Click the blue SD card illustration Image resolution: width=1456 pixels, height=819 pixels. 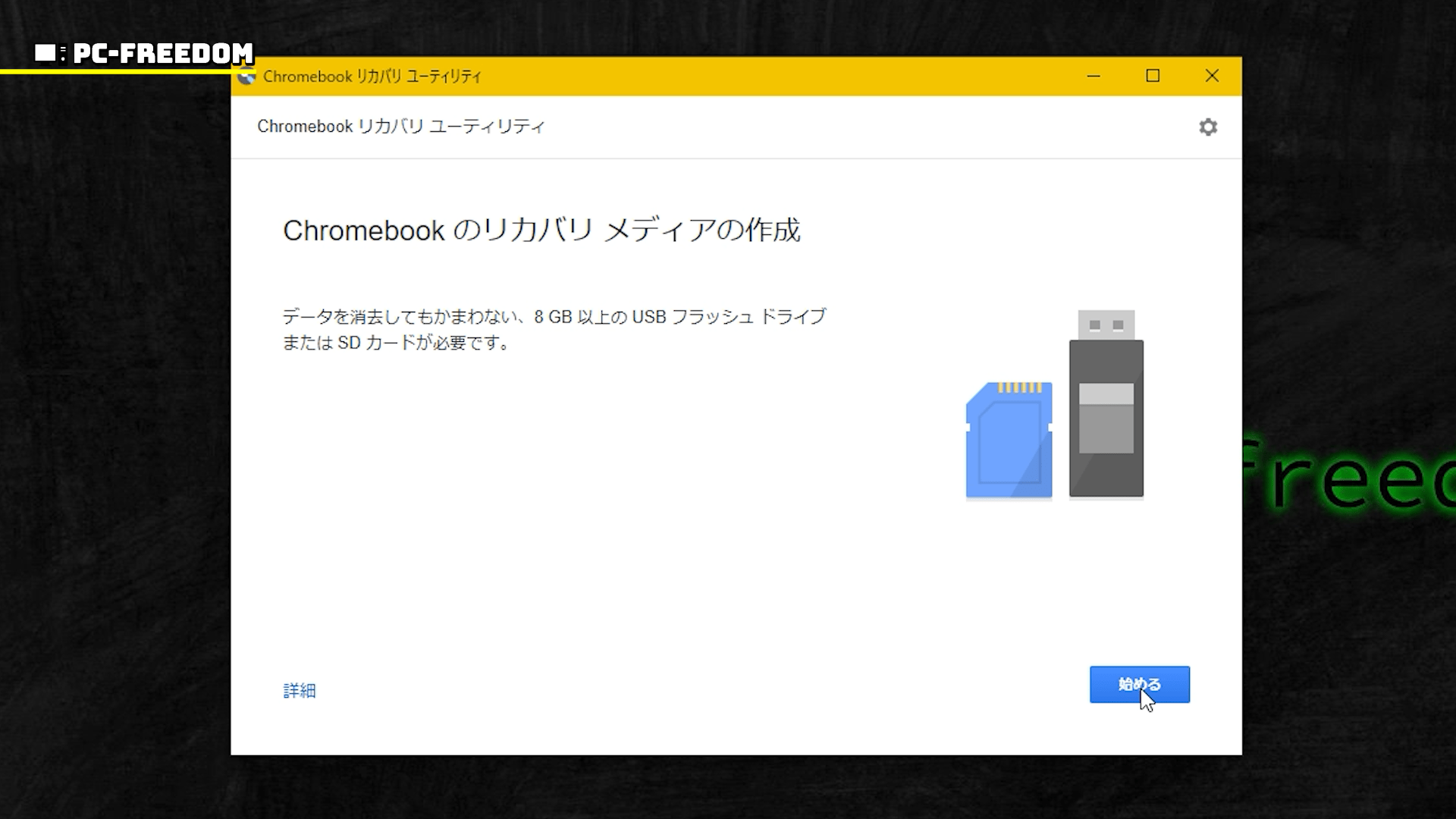click(1009, 441)
